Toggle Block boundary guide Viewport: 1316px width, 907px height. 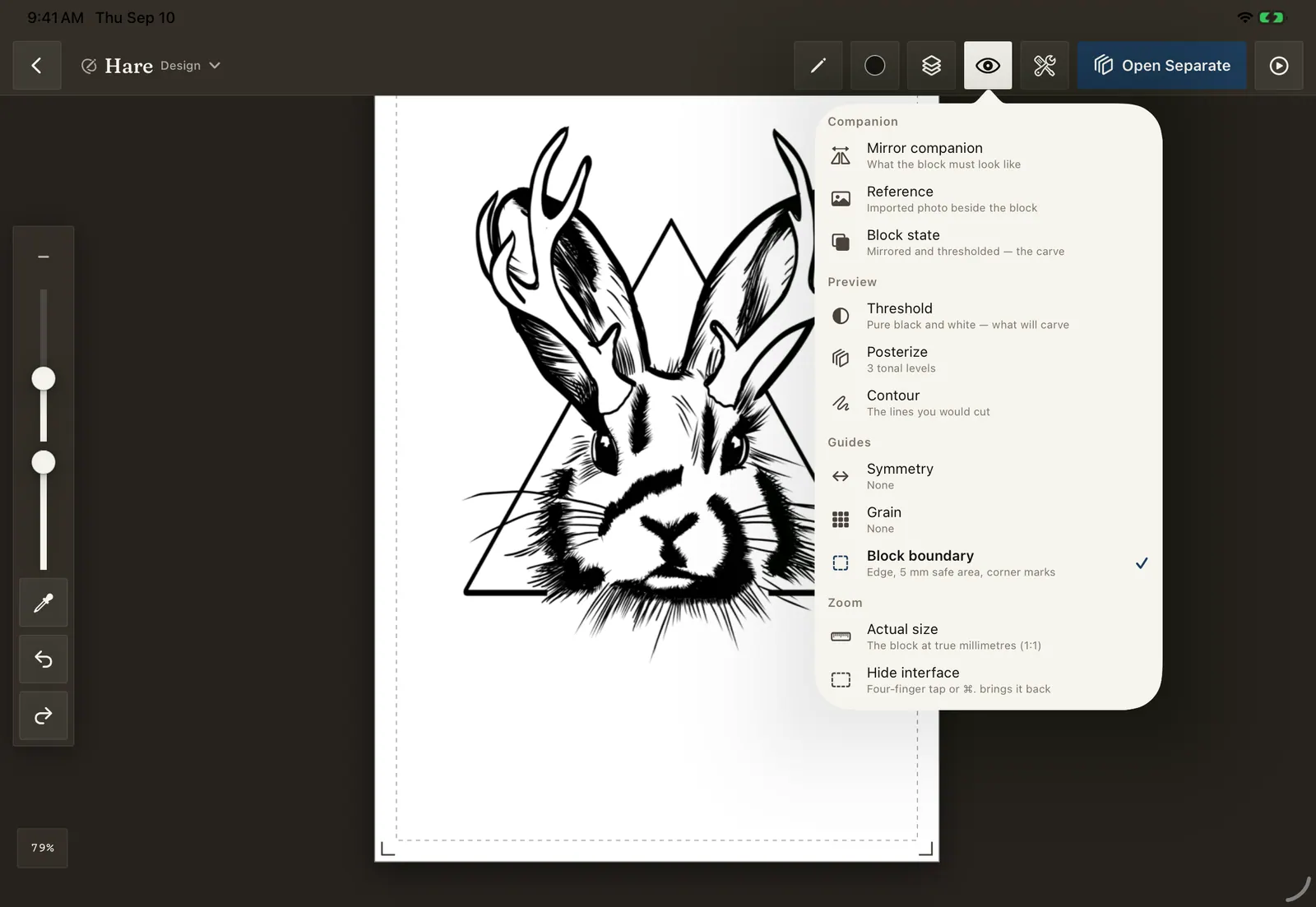coord(988,563)
